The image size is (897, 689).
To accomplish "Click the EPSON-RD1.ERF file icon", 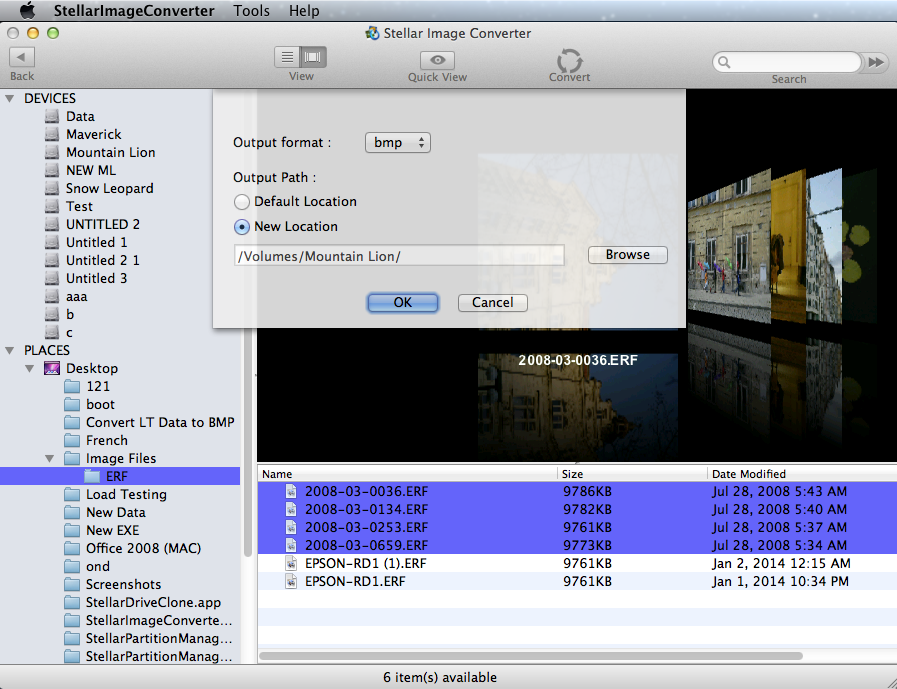I will [291, 581].
